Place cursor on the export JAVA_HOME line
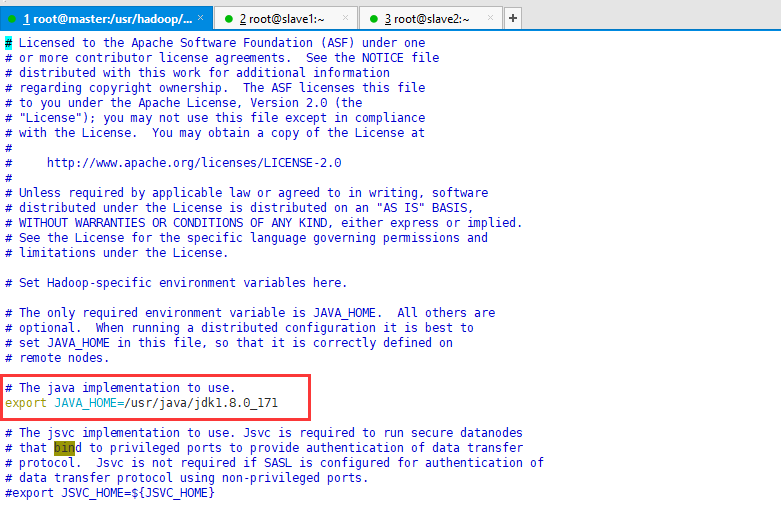 (x=141, y=403)
